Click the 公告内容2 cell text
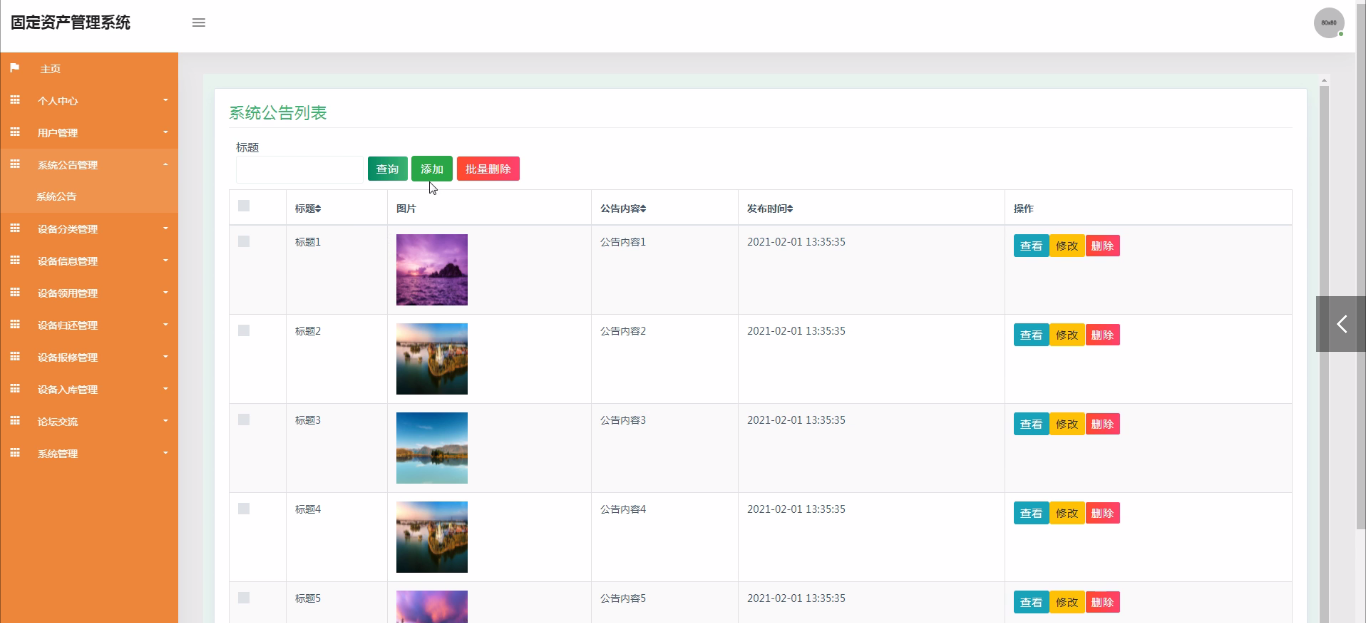This screenshot has height=623, width=1366. click(x=623, y=332)
